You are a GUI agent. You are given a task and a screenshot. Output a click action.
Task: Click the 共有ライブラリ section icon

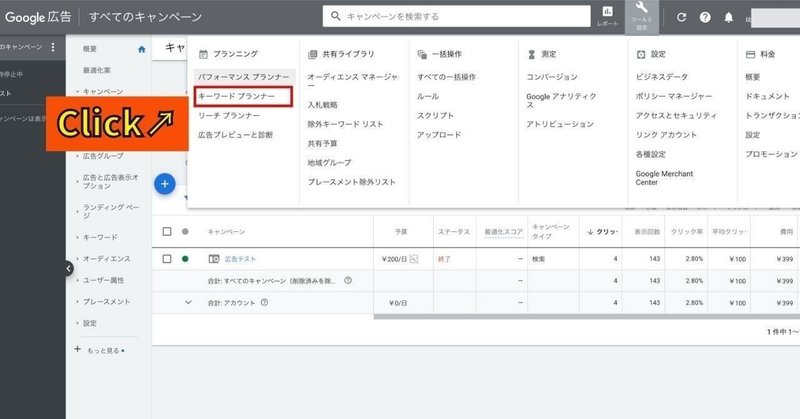tap(312, 54)
